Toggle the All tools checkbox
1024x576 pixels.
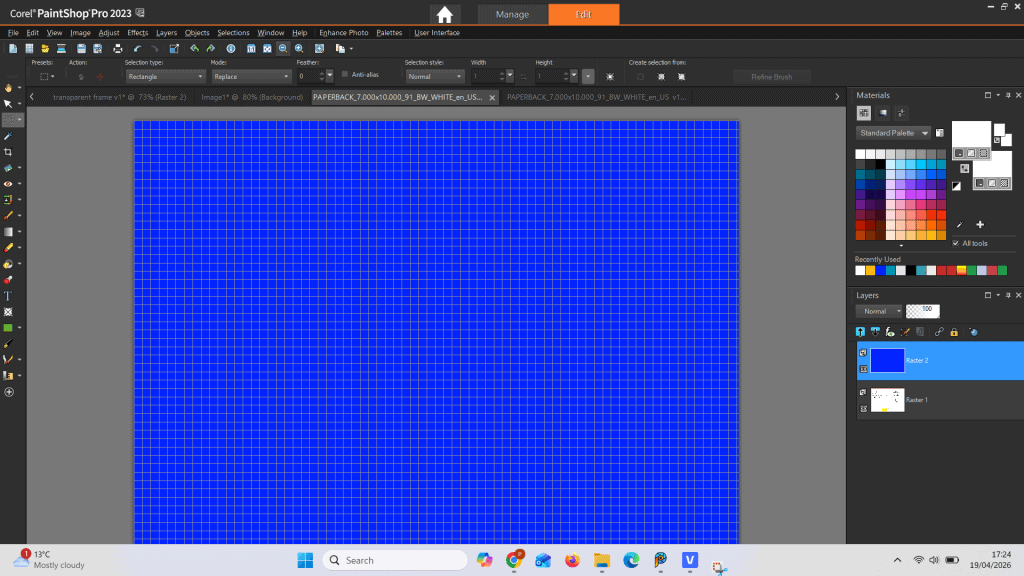(x=956, y=243)
